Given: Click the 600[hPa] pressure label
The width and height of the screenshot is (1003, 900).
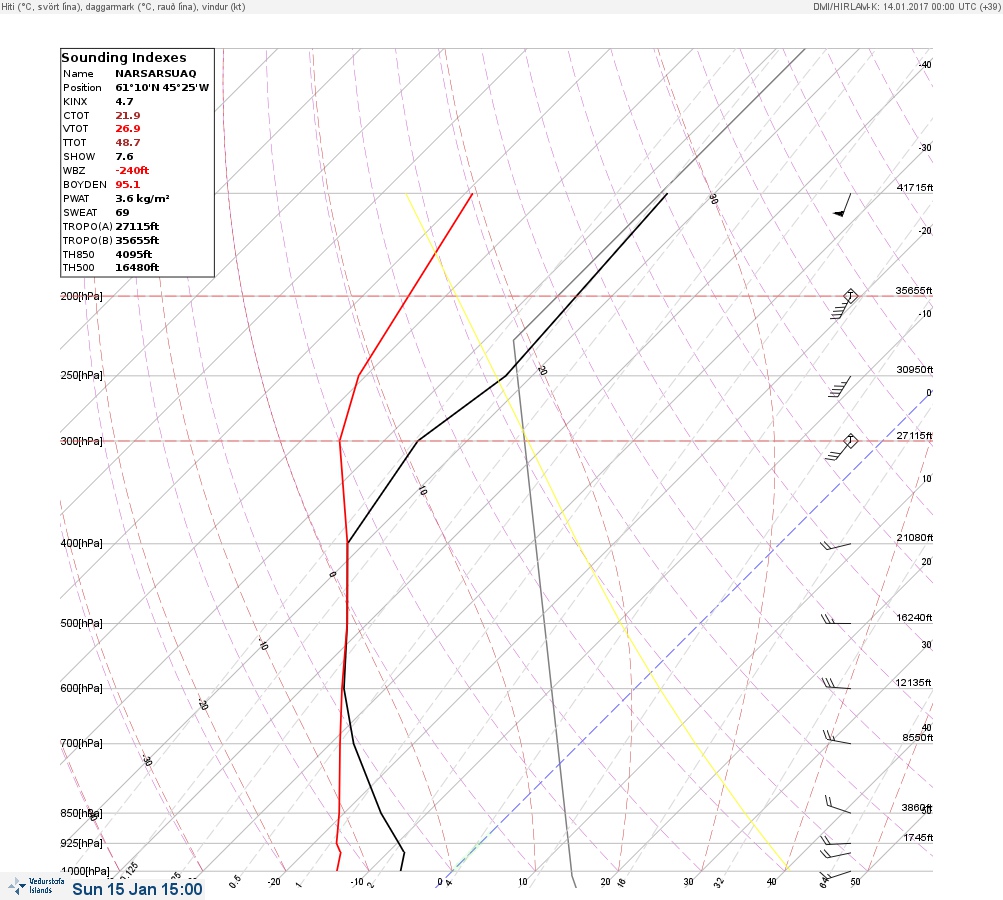Looking at the screenshot, I should [81, 688].
